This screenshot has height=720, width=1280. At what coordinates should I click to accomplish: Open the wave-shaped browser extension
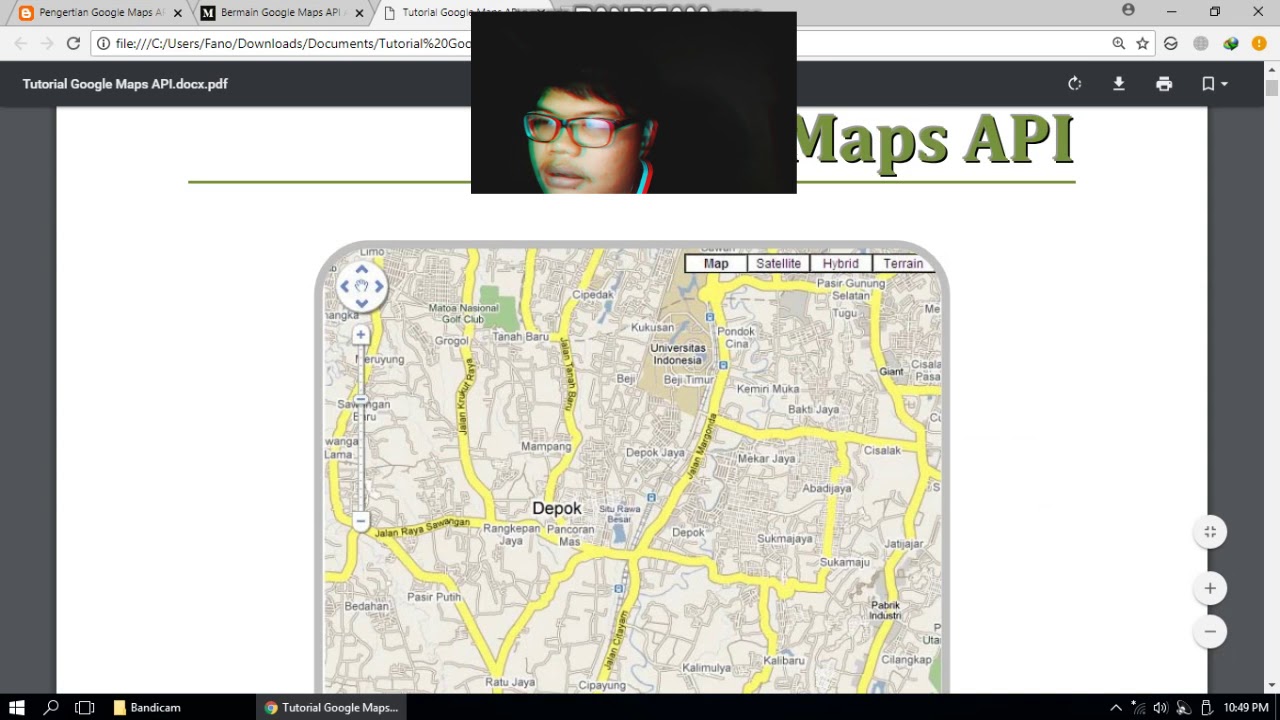click(x=1171, y=43)
